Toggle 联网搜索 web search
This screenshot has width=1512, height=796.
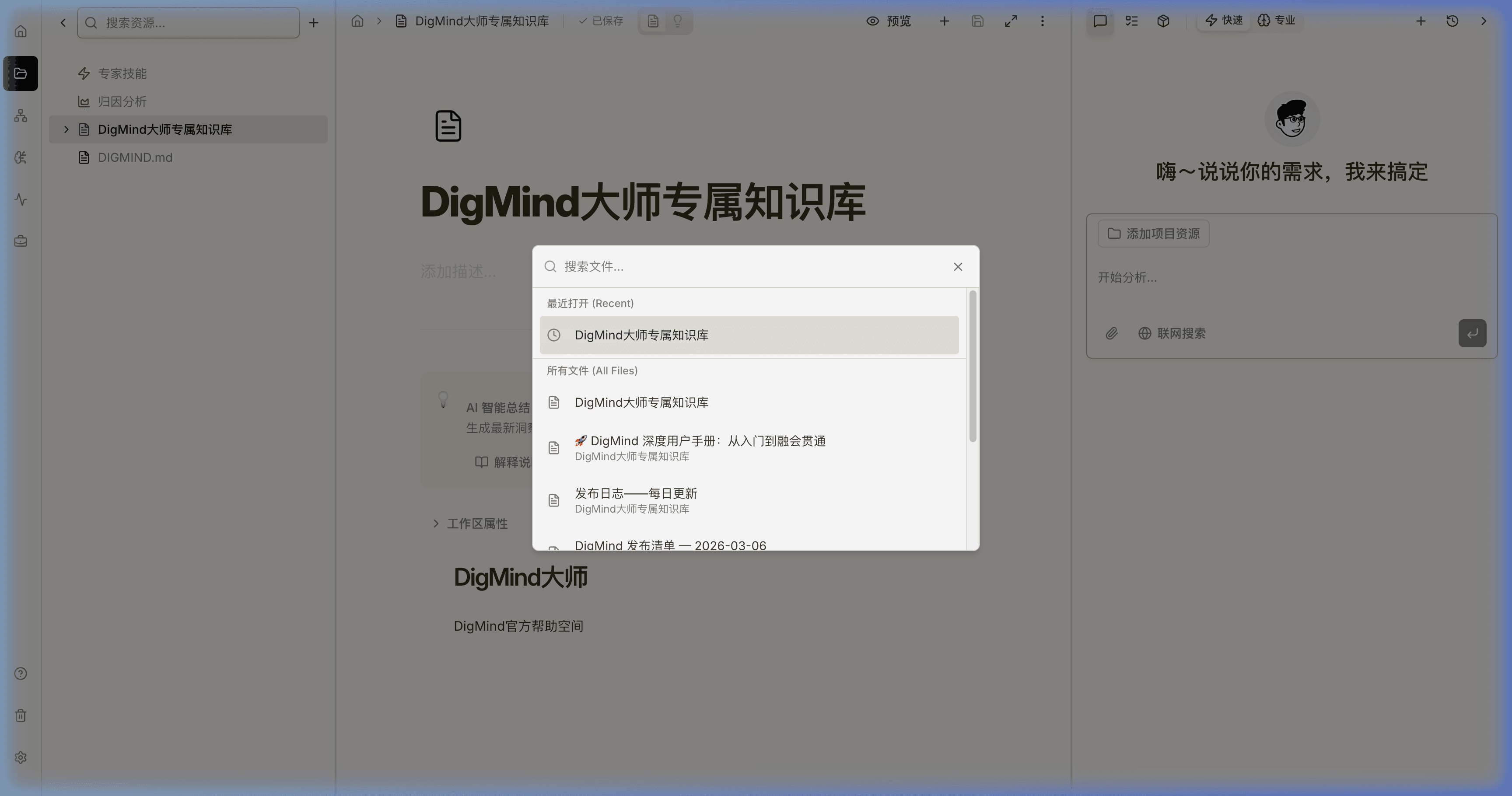click(x=1172, y=333)
